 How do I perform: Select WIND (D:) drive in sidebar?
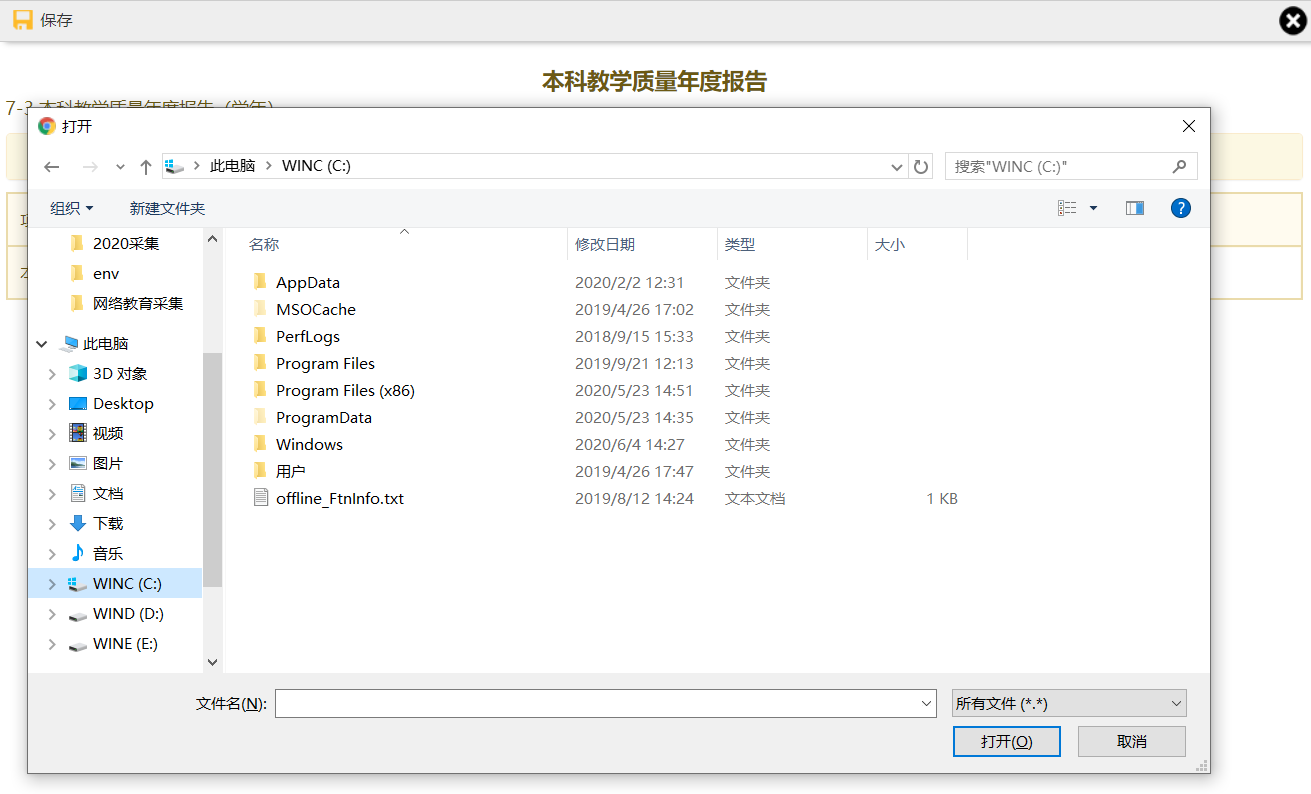128,614
